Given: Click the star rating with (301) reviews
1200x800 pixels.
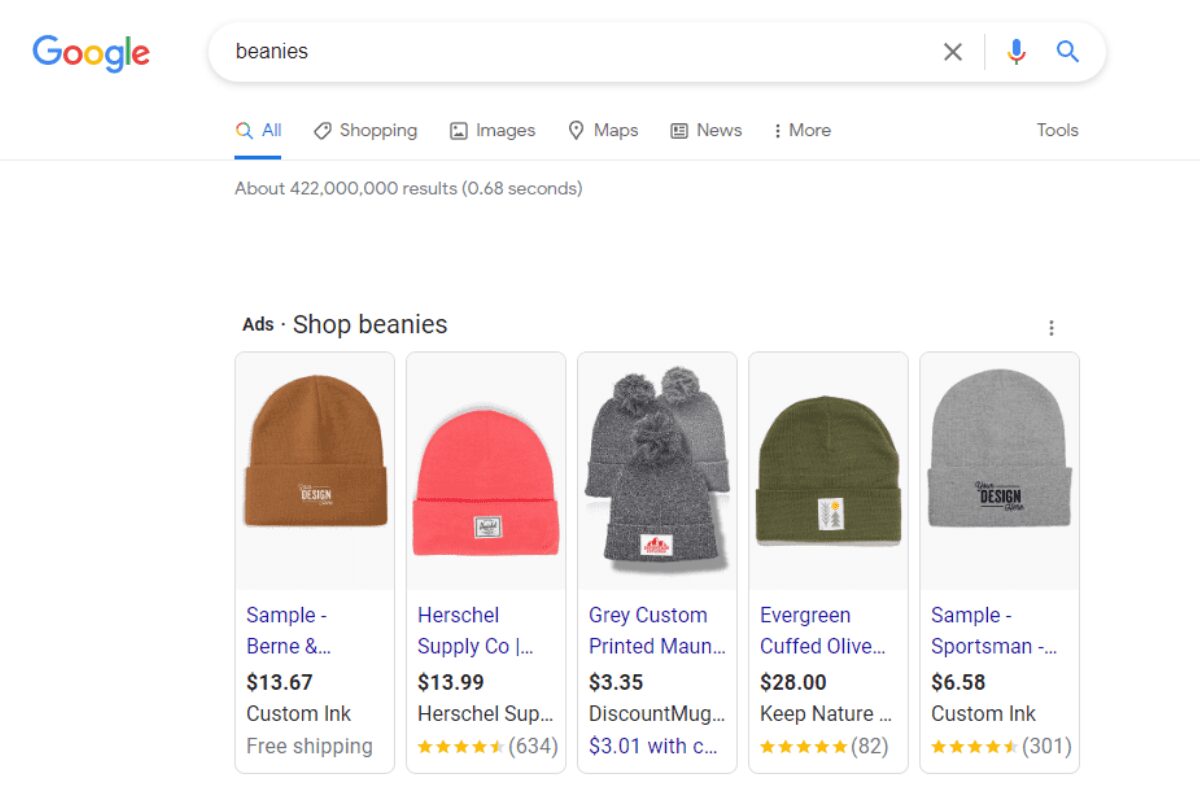Looking at the screenshot, I should pos(1000,746).
